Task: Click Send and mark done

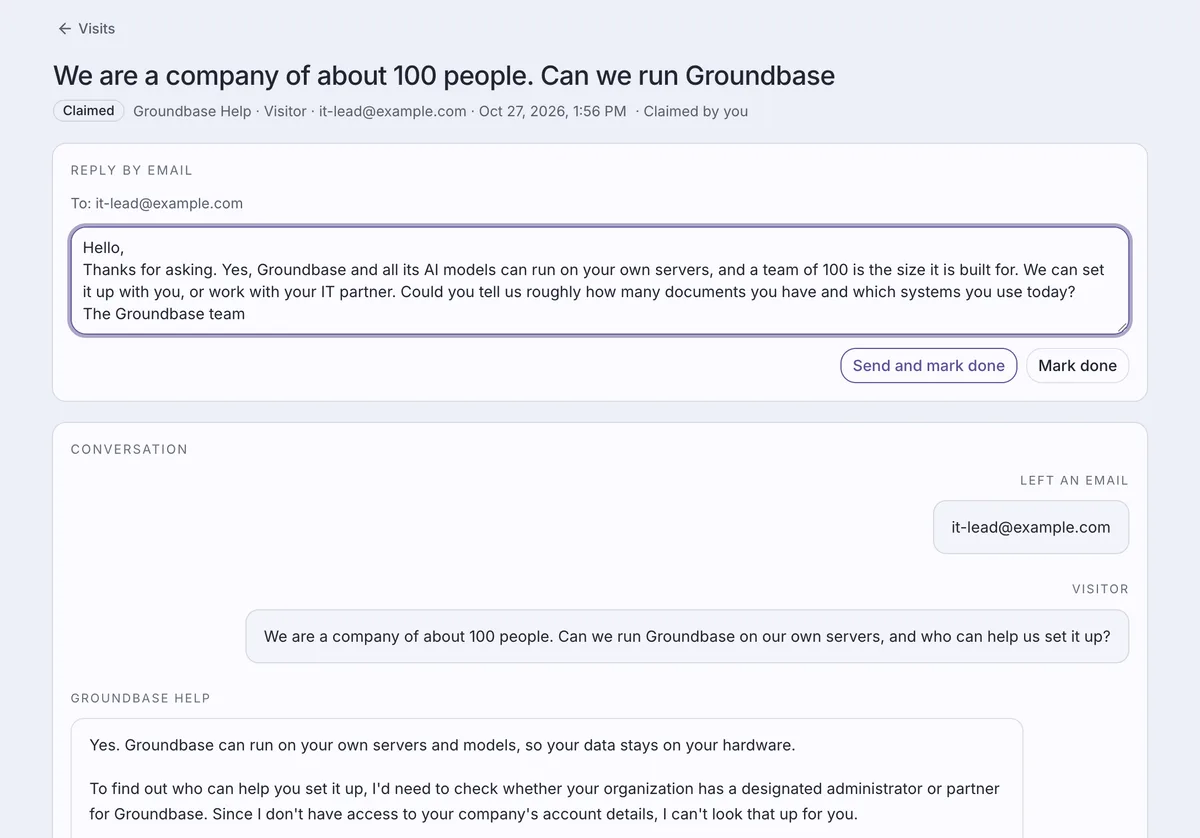Action: [x=929, y=366]
